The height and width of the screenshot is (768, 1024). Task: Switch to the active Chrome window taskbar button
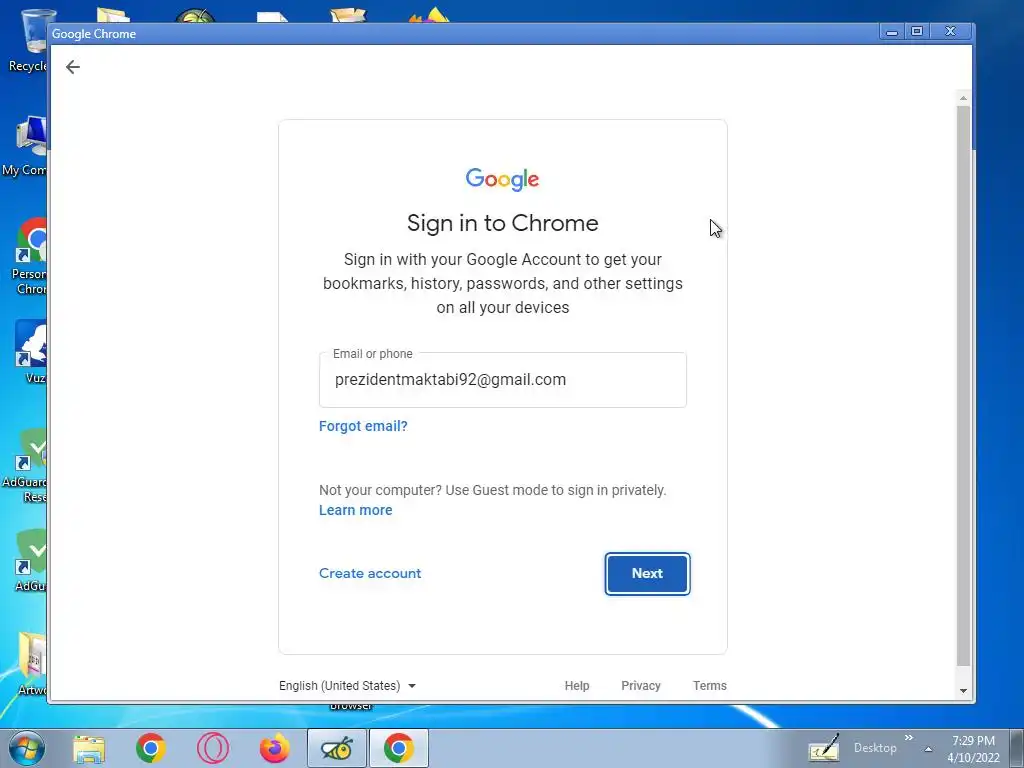point(399,748)
